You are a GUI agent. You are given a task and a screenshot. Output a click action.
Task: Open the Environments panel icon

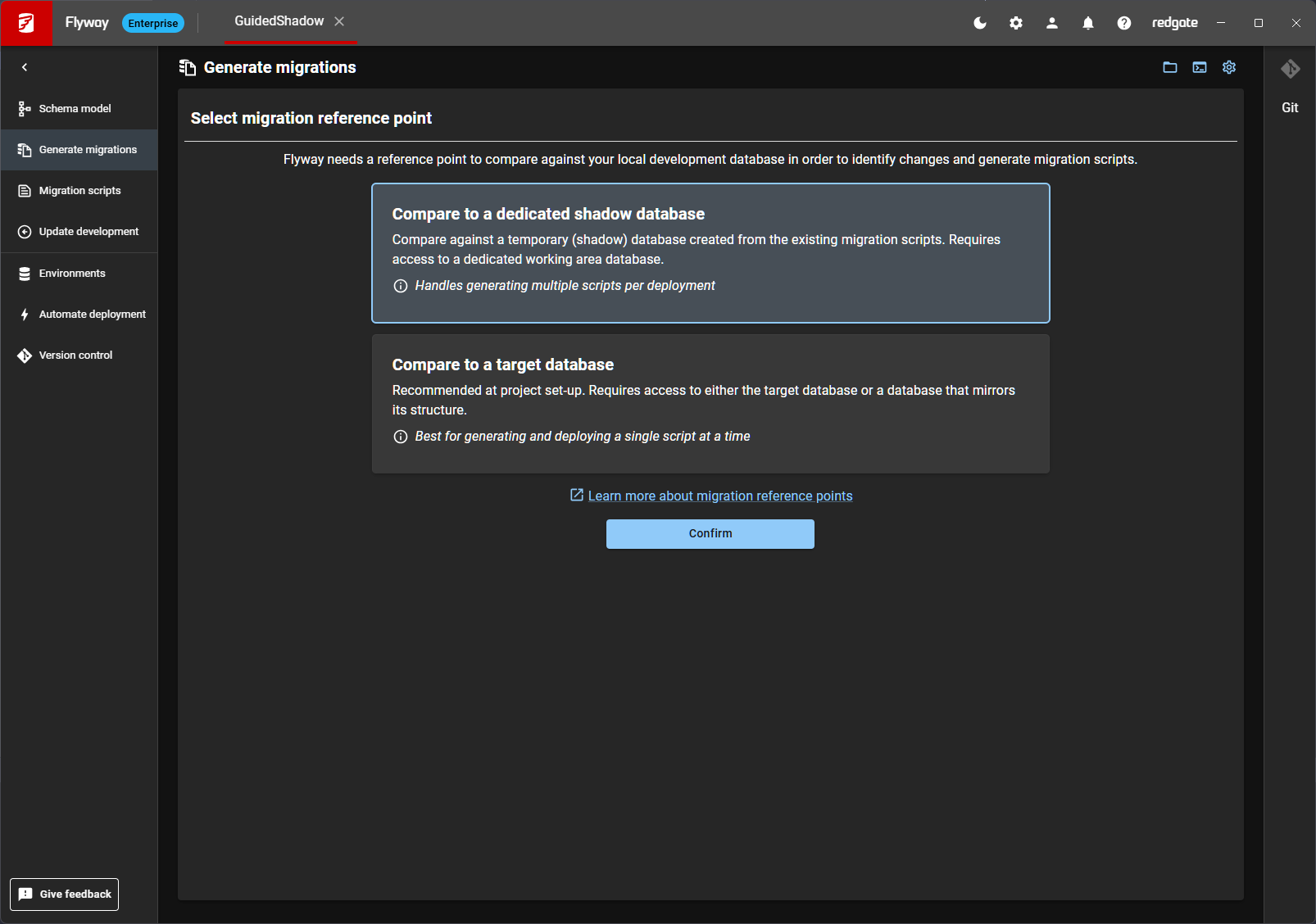click(24, 273)
